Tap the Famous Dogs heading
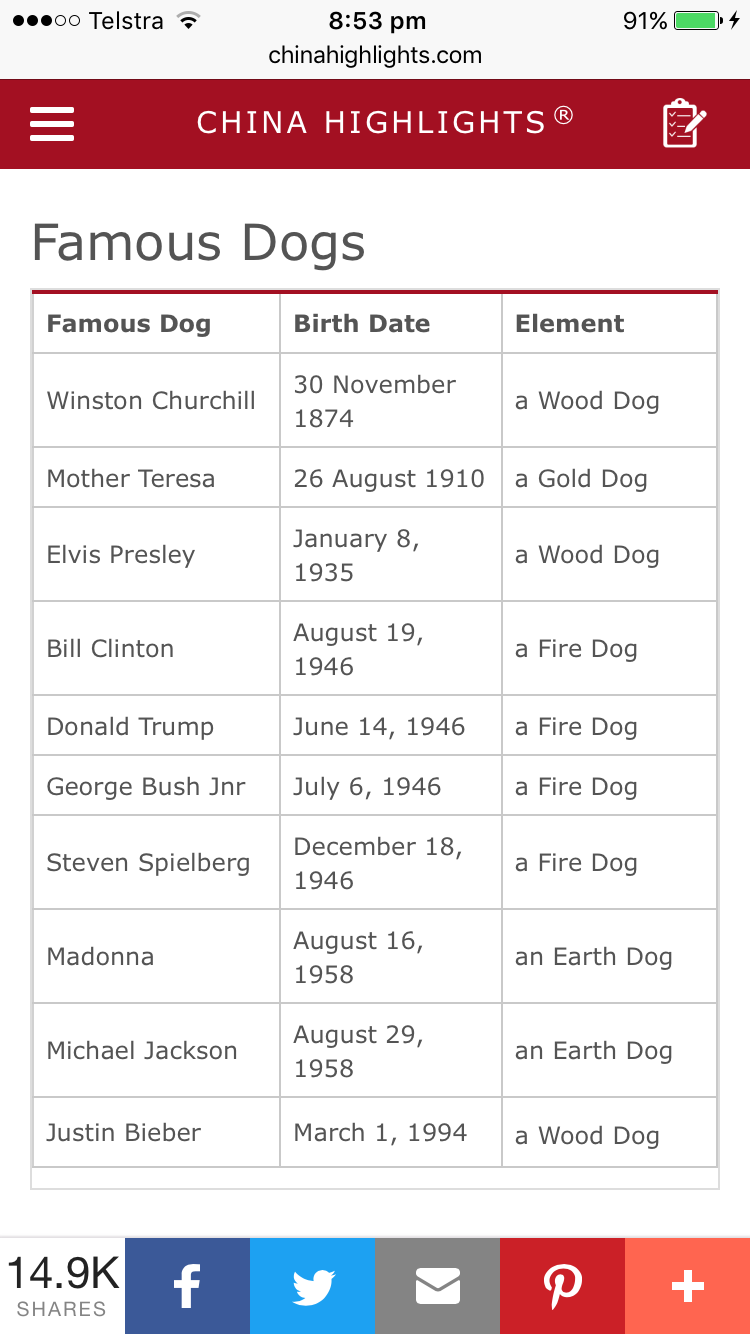 (x=198, y=243)
